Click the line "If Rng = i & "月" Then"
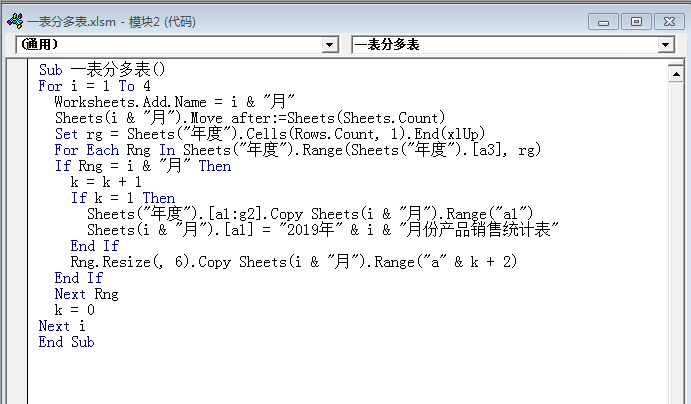The image size is (691, 404). pyautogui.click(x=143, y=166)
